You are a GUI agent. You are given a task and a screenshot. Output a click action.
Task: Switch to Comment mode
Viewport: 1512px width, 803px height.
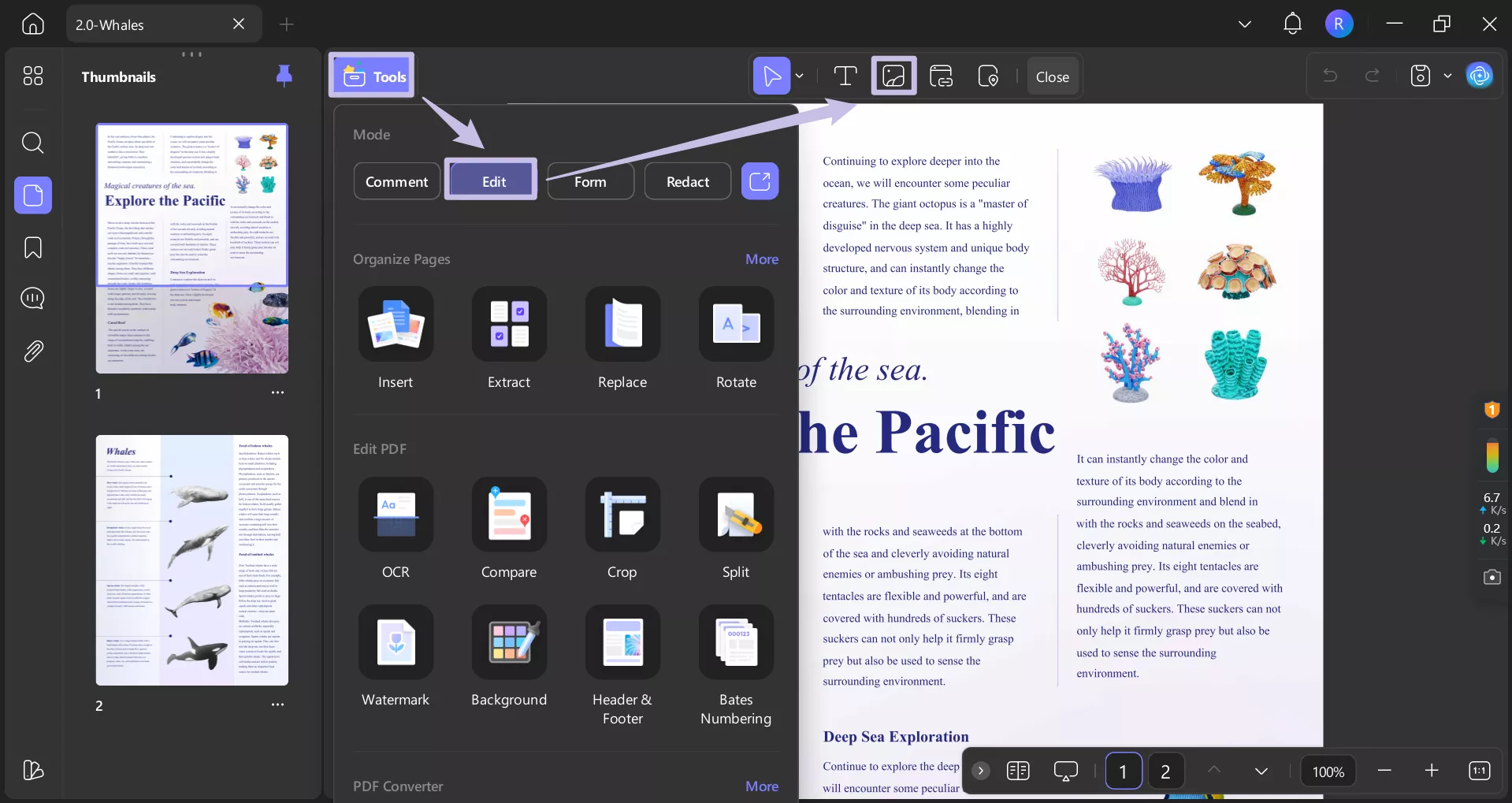[x=396, y=180]
